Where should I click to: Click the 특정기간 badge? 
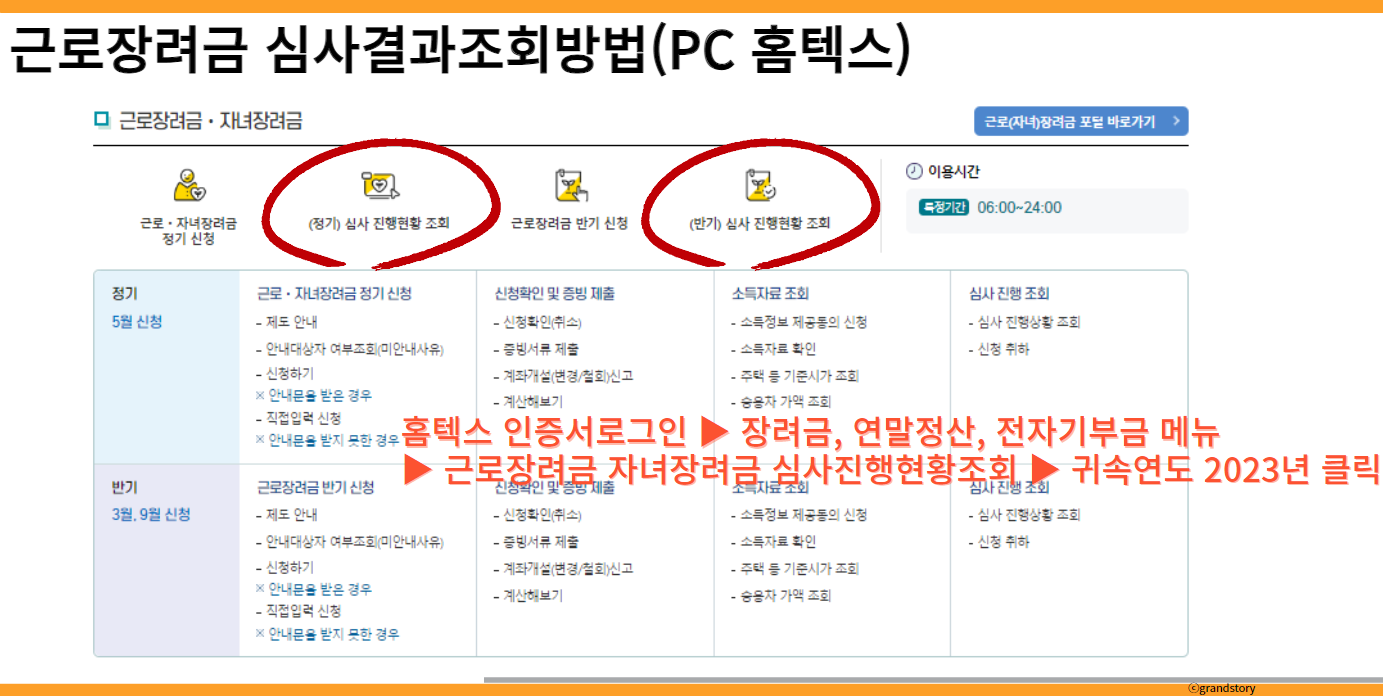coord(944,208)
